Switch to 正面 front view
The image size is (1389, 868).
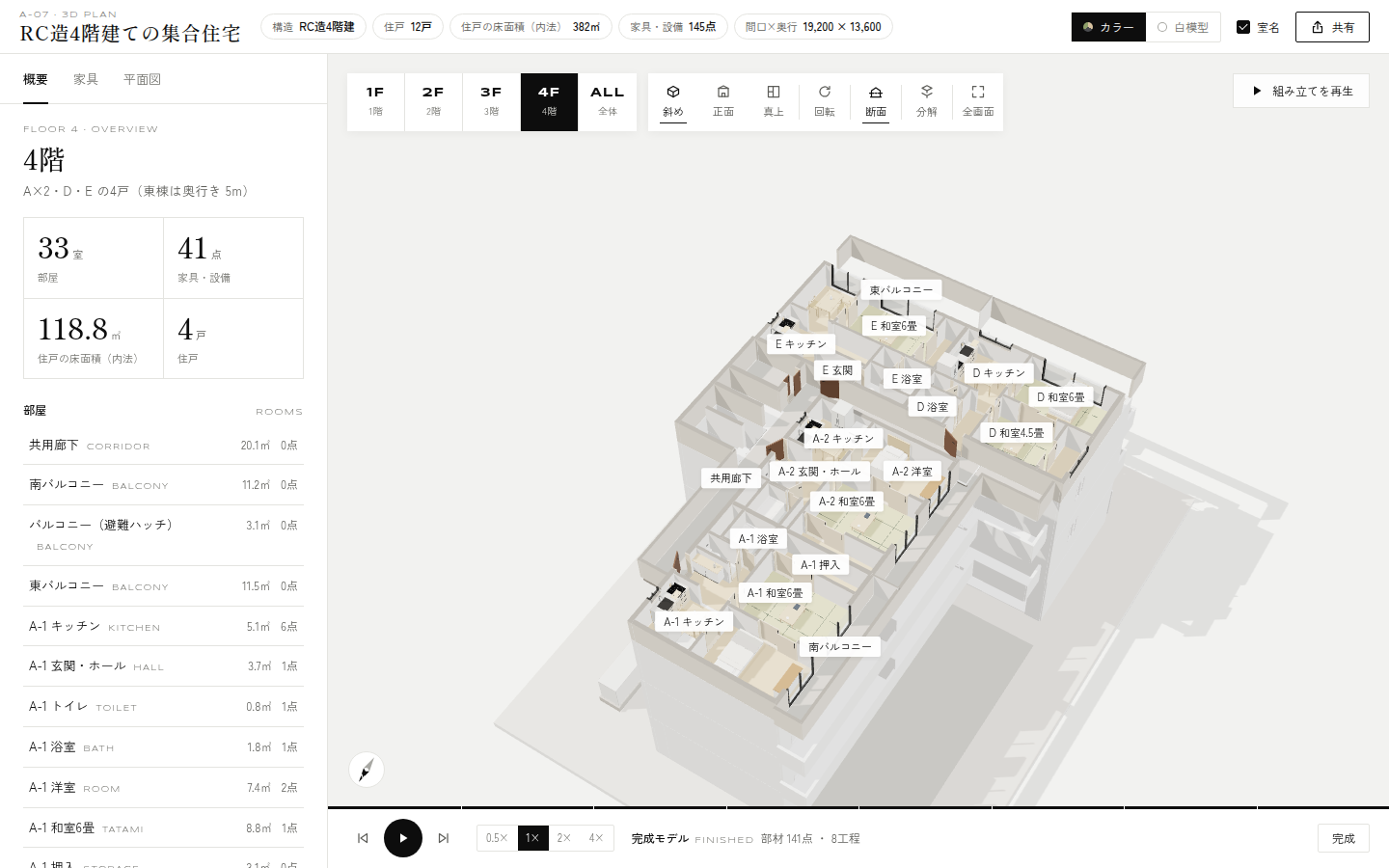[723, 101]
